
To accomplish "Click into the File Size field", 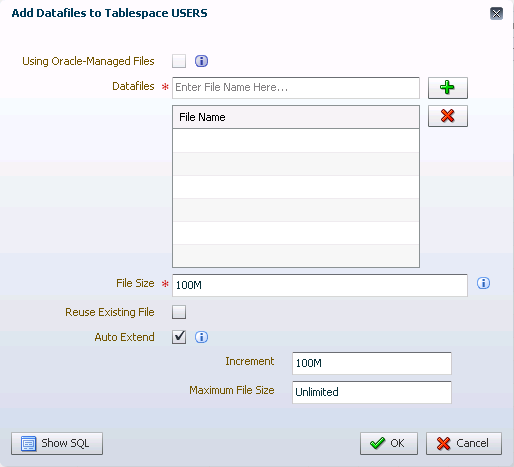I will click(320, 285).
